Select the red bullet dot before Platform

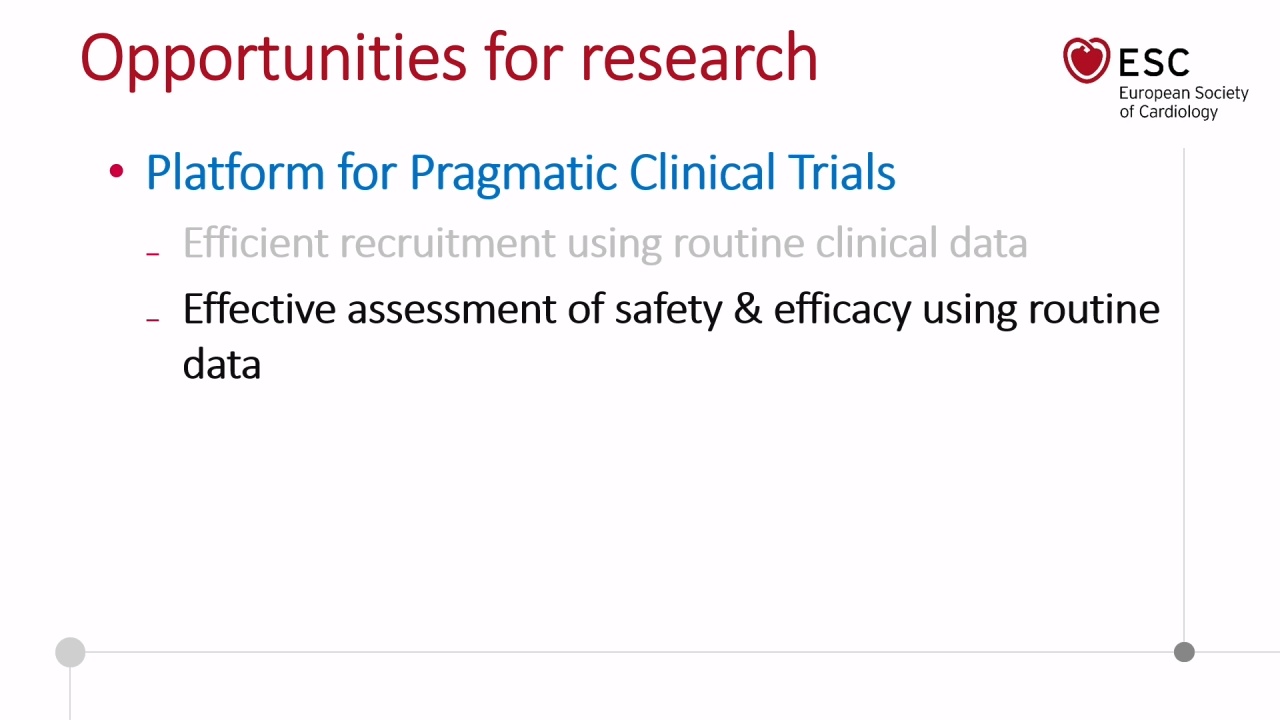pos(117,172)
